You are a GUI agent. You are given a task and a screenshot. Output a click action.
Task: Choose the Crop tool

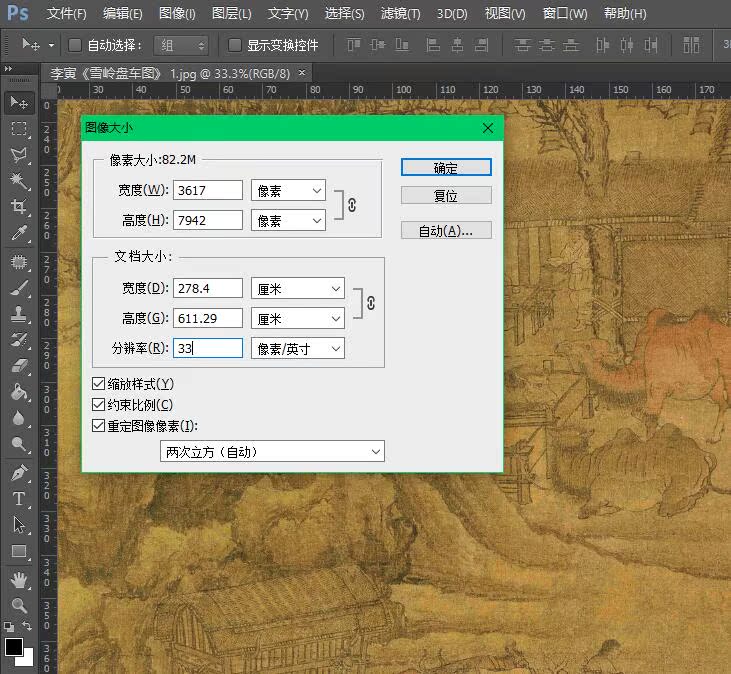tap(18, 207)
